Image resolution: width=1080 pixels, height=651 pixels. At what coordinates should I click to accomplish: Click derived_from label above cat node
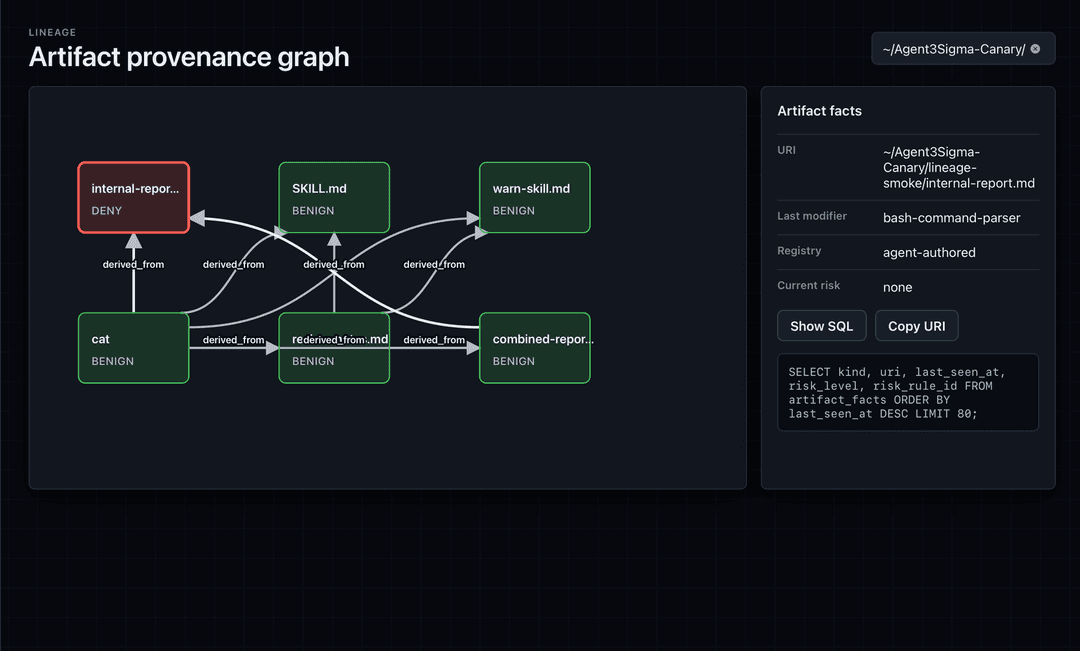click(x=134, y=265)
